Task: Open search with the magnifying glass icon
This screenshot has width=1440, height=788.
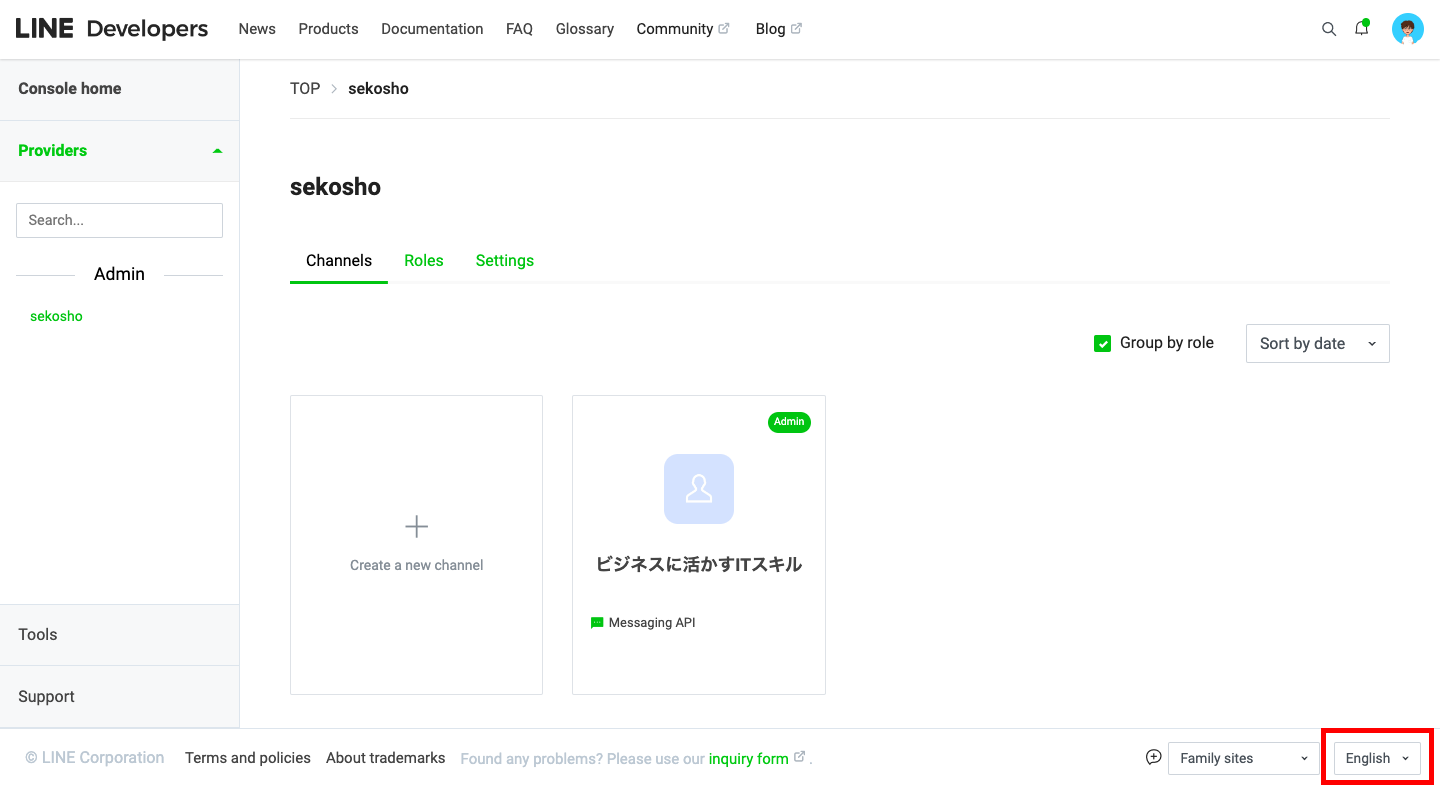Action: coord(1329,28)
